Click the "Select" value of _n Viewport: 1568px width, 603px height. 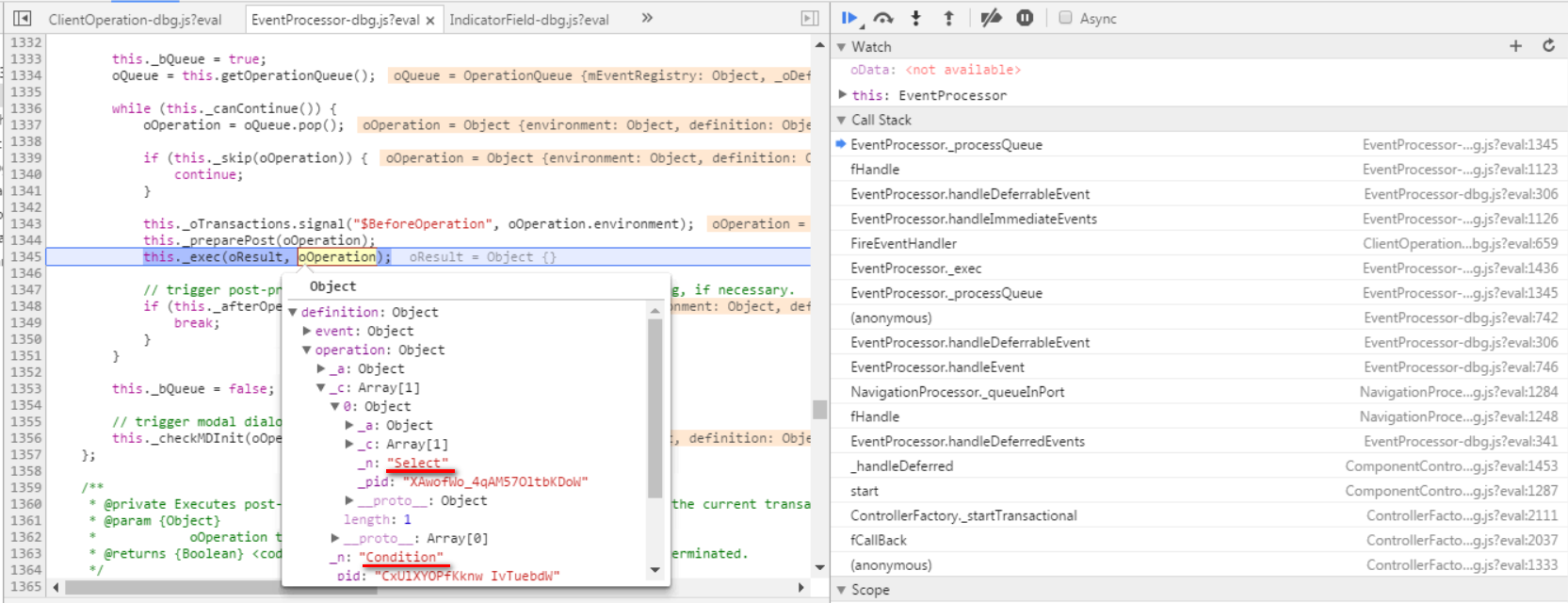pos(417,463)
